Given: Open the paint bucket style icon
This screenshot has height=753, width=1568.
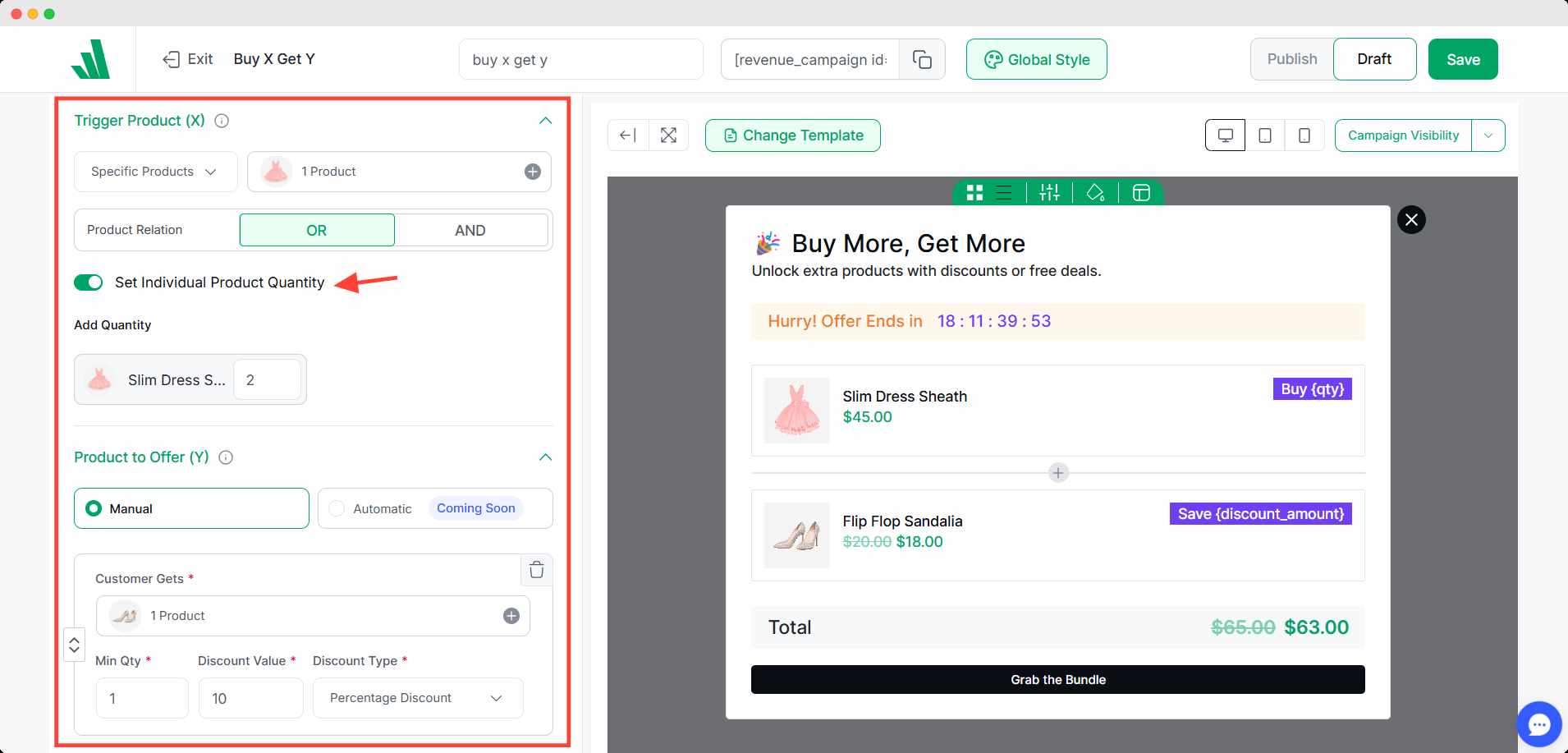Looking at the screenshot, I should 1095,193.
